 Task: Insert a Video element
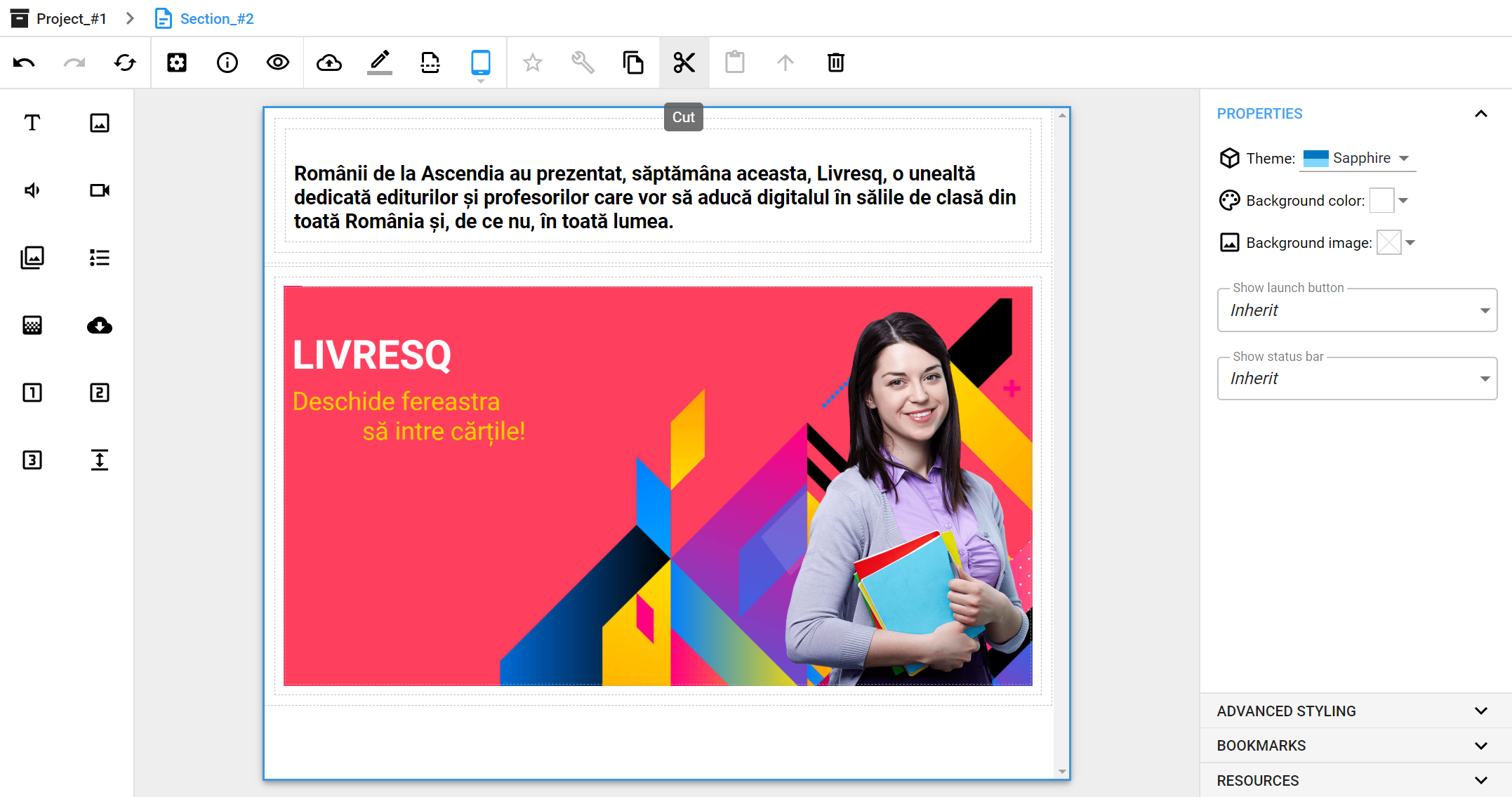click(100, 190)
